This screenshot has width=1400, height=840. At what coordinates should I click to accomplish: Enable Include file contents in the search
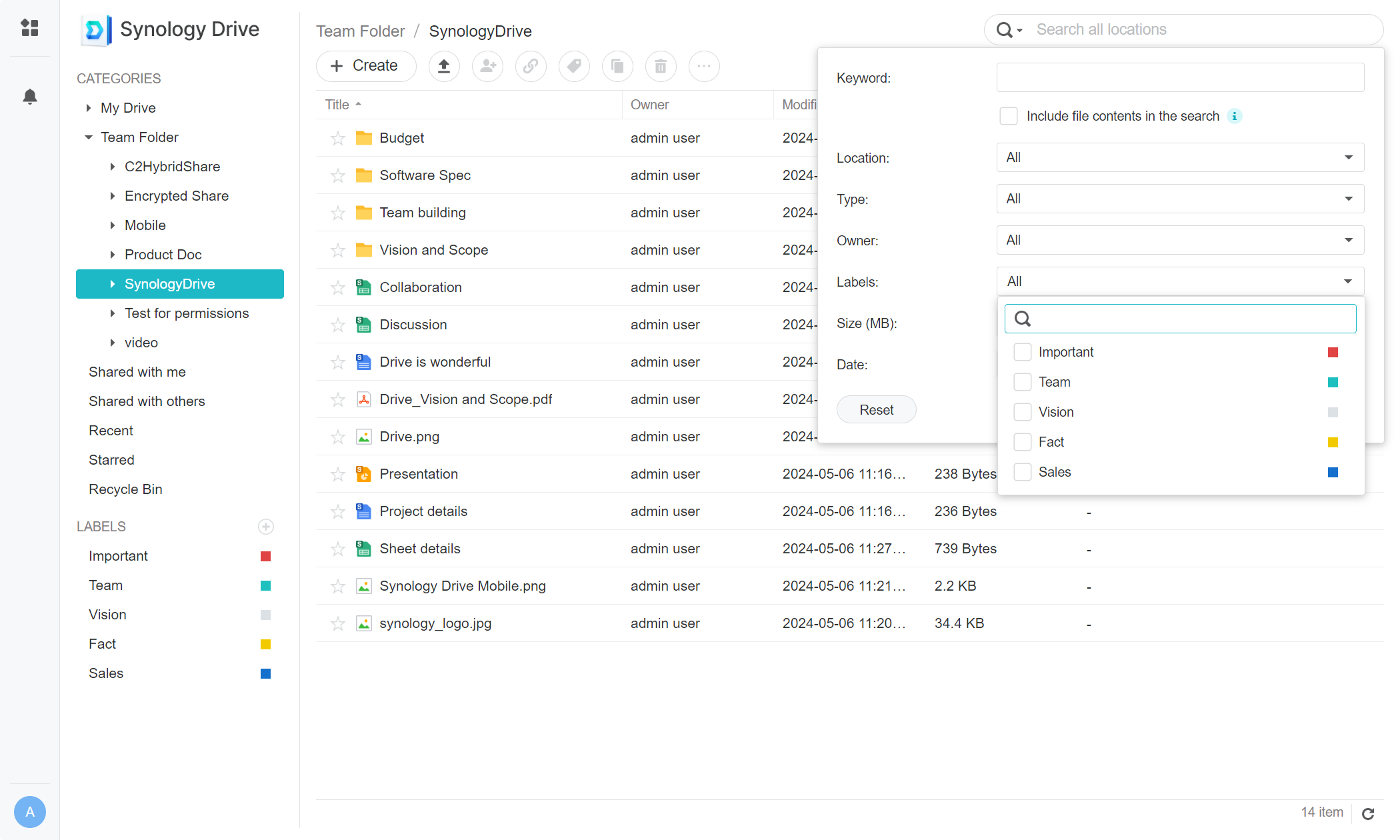(x=1009, y=115)
